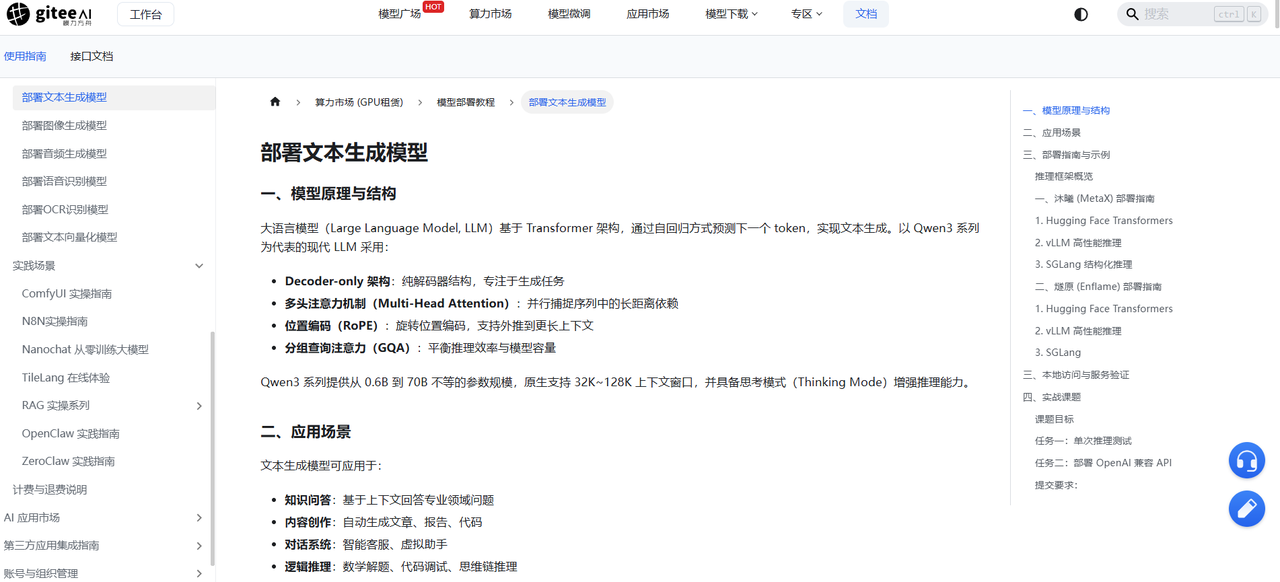Expand the RAG 实操系列 sidebar item
The image size is (1280, 582).
coord(108,406)
